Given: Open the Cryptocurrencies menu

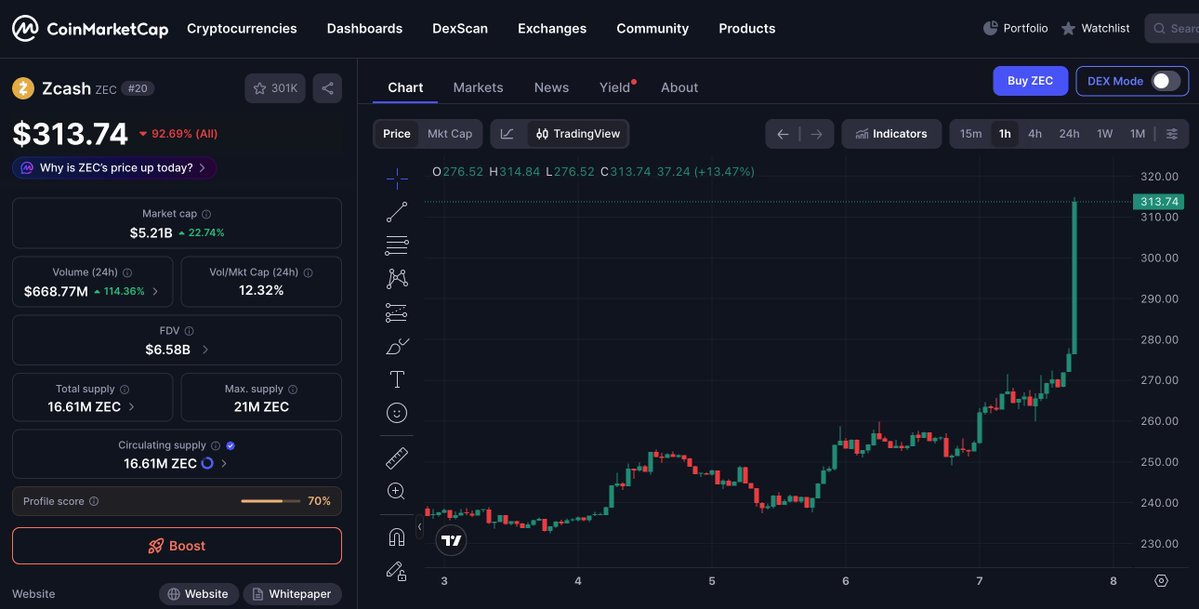Looking at the screenshot, I should tap(242, 28).
